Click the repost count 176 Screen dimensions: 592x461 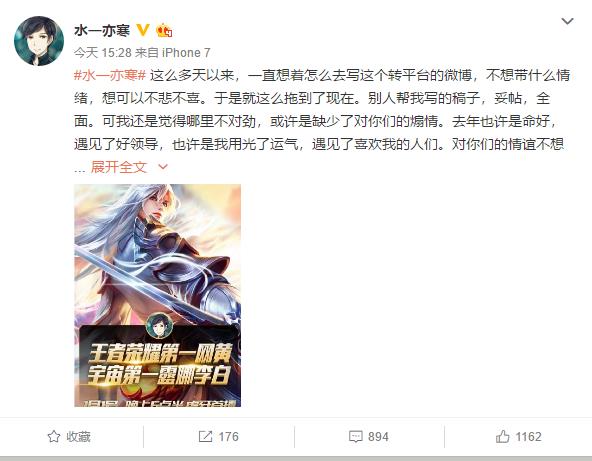(228, 436)
